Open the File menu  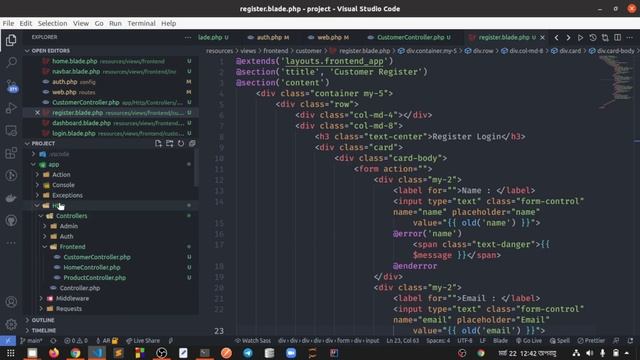(x=8, y=23)
